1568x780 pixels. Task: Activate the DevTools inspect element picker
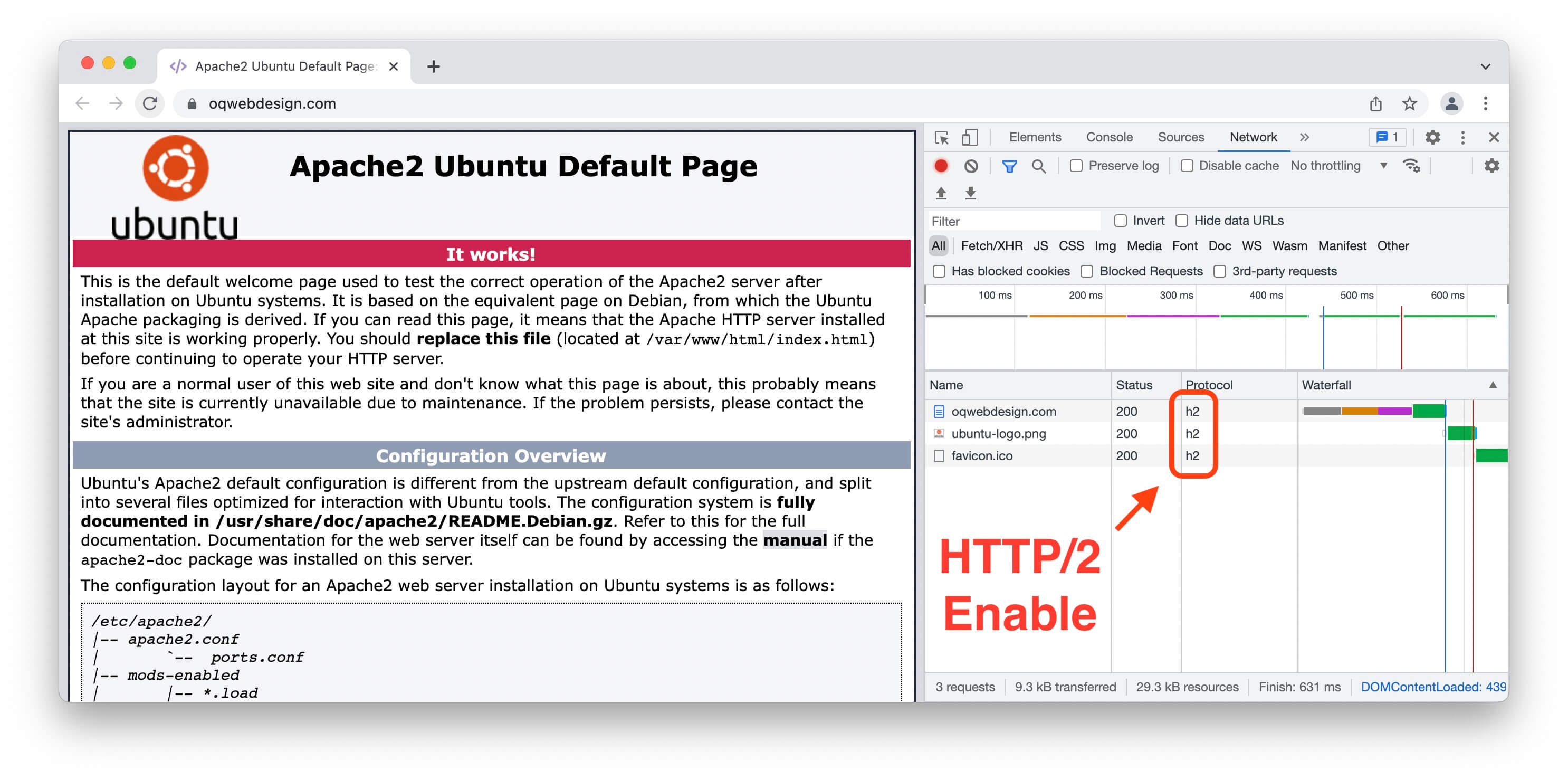pos(942,138)
